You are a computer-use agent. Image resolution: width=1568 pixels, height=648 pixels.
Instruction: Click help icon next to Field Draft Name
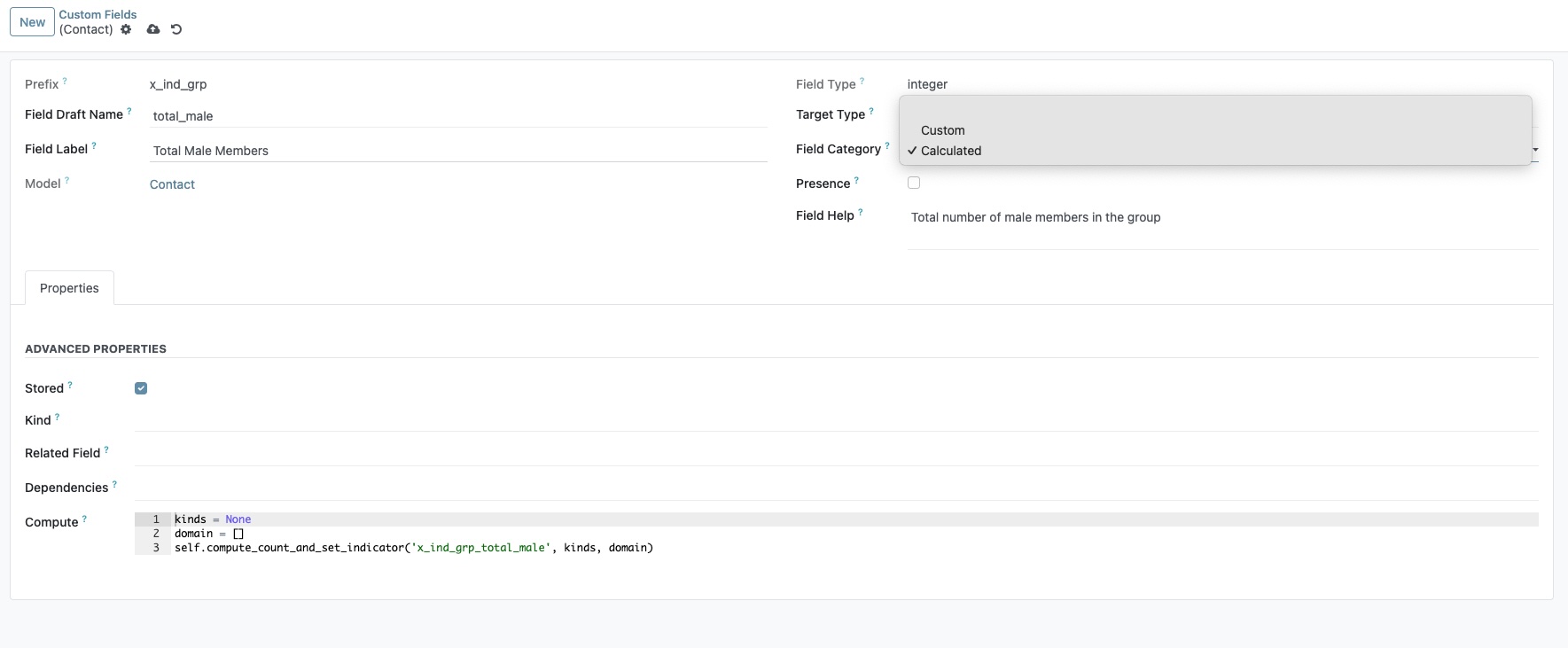pyautogui.click(x=129, y=111)
